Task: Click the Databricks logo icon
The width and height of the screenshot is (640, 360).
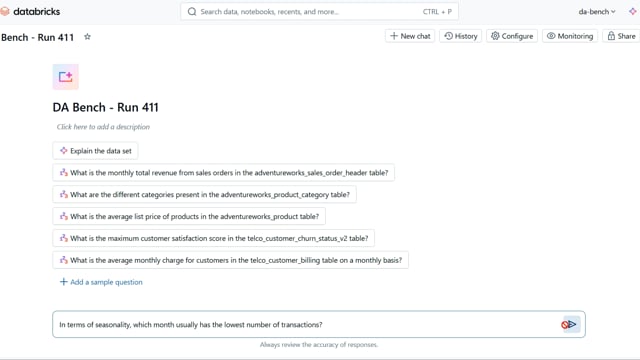Action: point(4,11)
